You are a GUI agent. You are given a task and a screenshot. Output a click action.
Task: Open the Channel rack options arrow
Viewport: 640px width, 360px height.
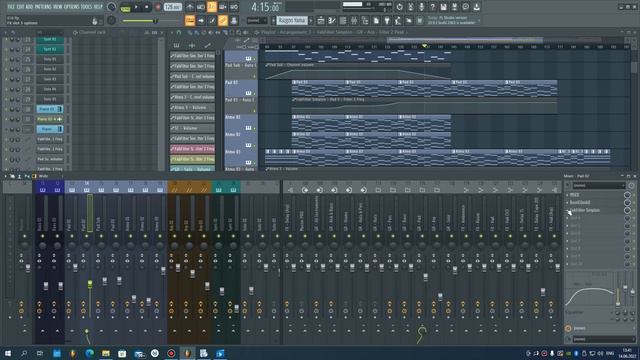click(6, 32)
